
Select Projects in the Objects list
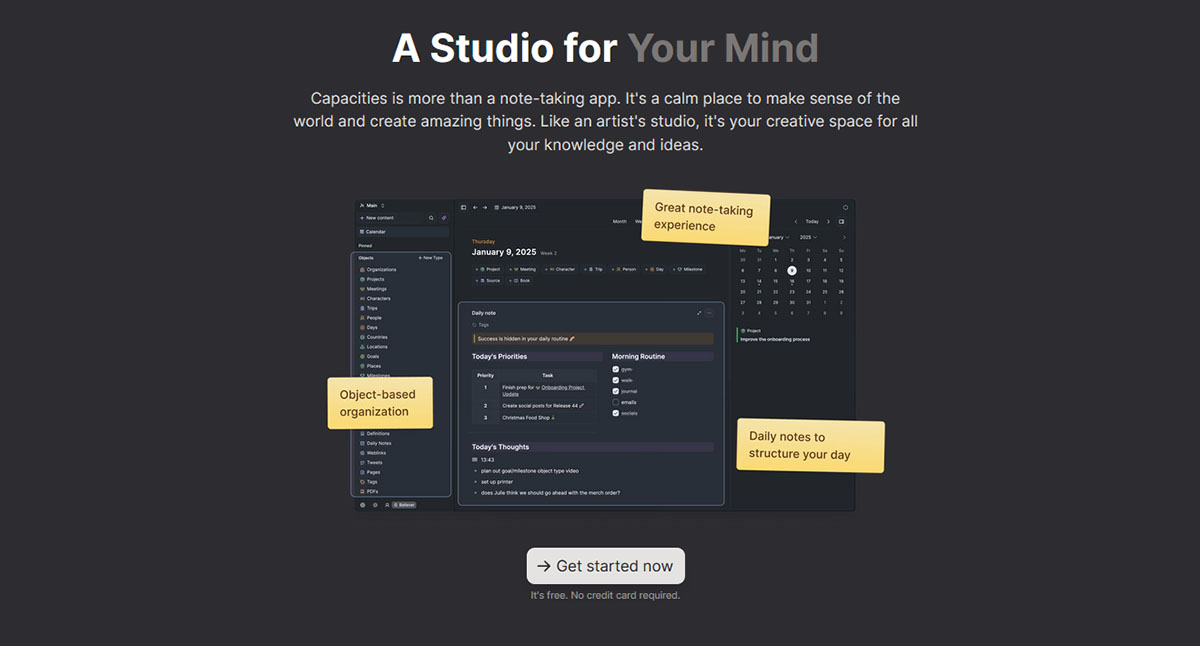point(375,279)
